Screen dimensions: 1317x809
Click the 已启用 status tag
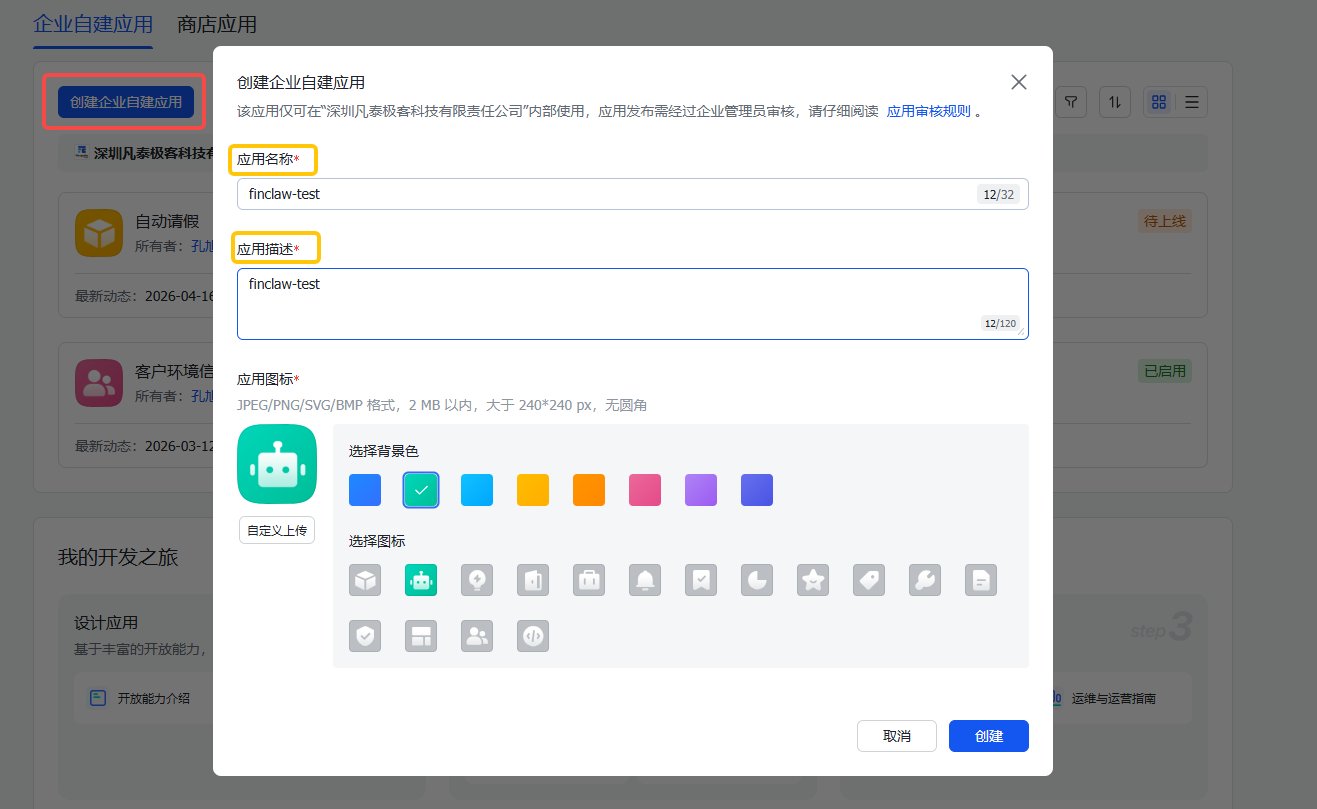[x=1165, y=372]
